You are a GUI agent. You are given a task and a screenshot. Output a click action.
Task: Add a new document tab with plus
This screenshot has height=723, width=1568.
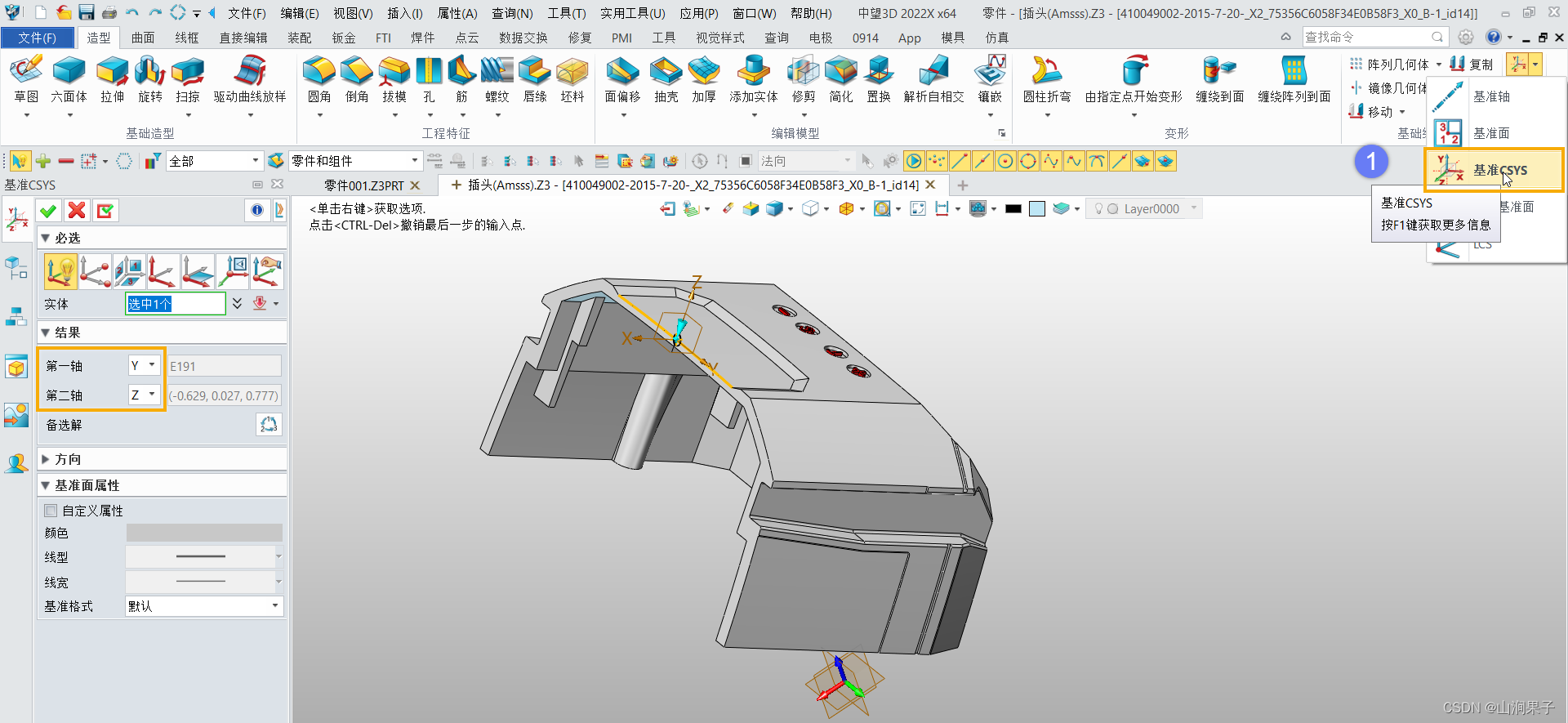click(963, 185)
